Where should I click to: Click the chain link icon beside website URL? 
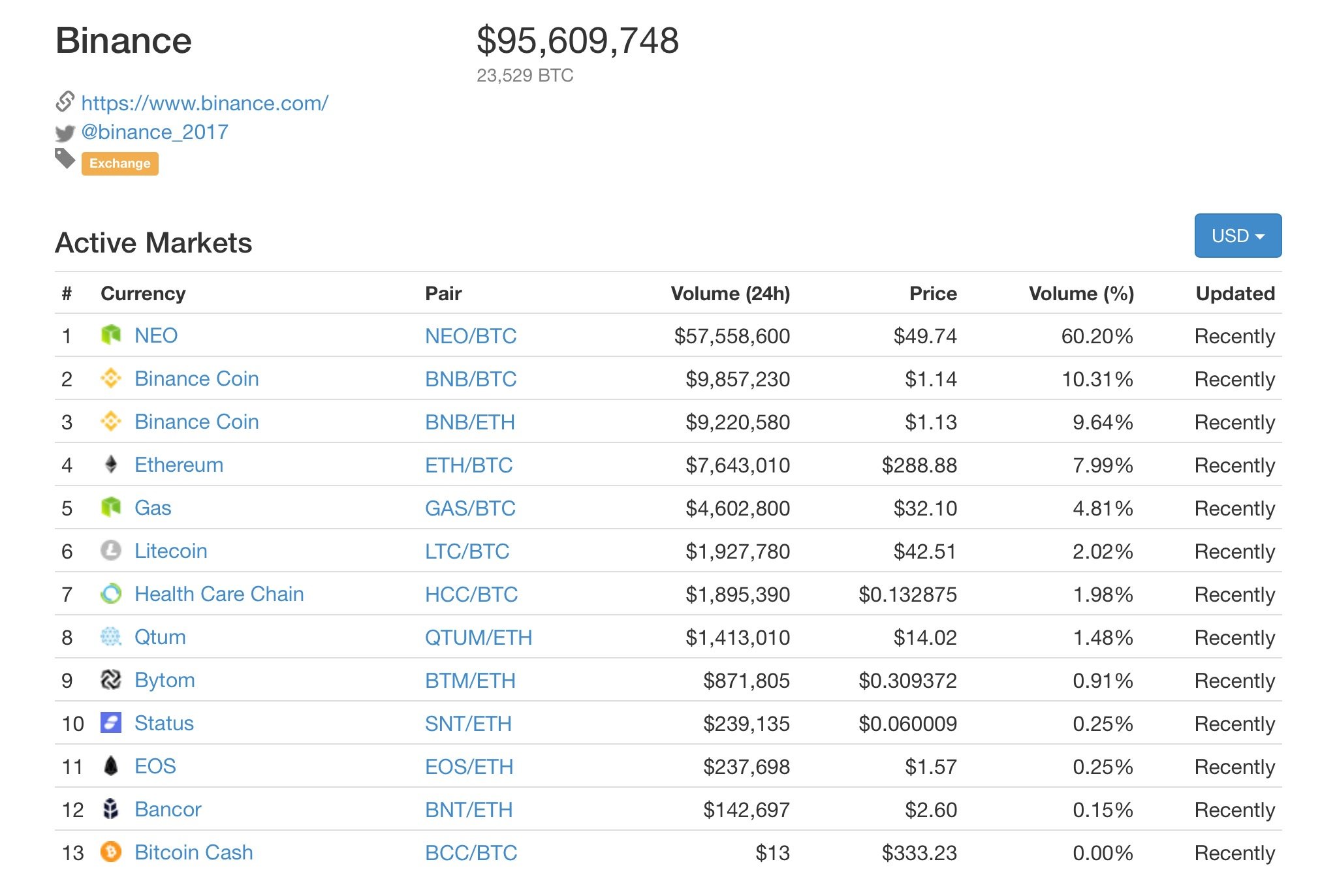[x=65, y=102]
